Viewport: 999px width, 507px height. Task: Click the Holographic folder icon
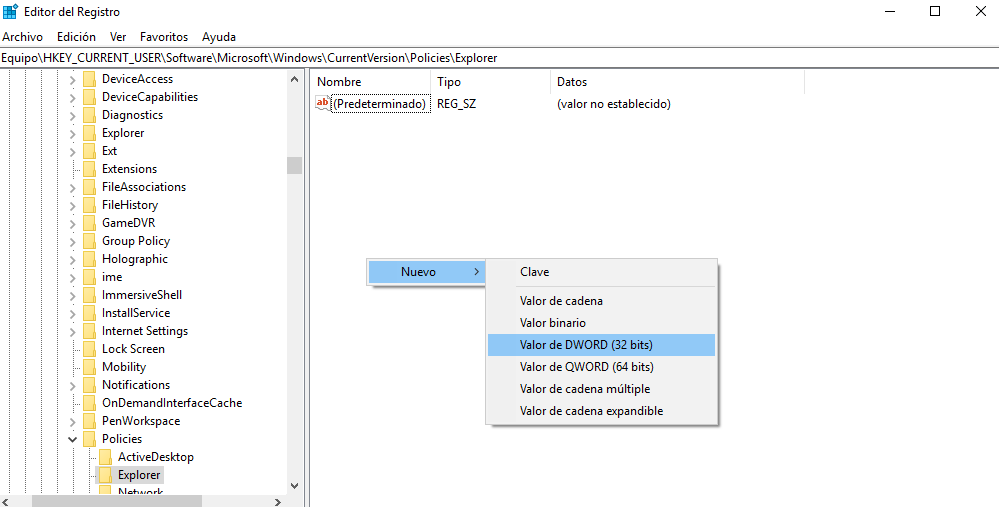click(x=89, y=259)
